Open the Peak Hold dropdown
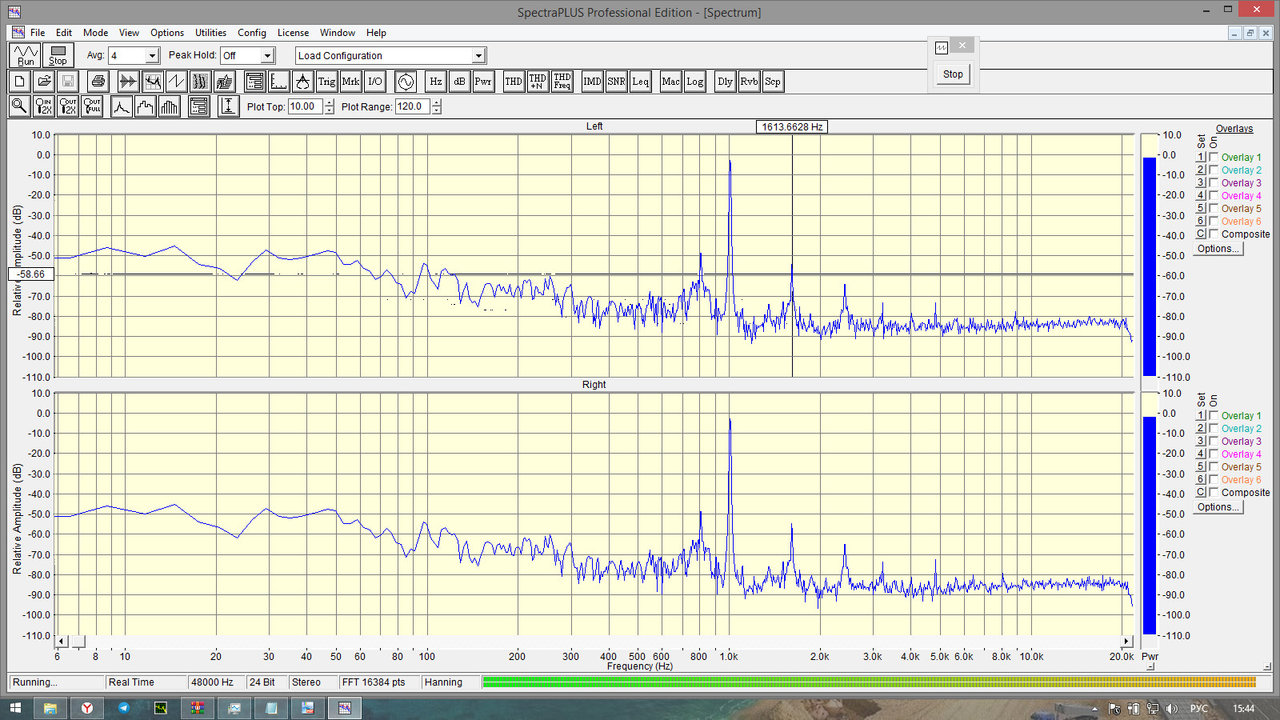 (x=267, y=56)
